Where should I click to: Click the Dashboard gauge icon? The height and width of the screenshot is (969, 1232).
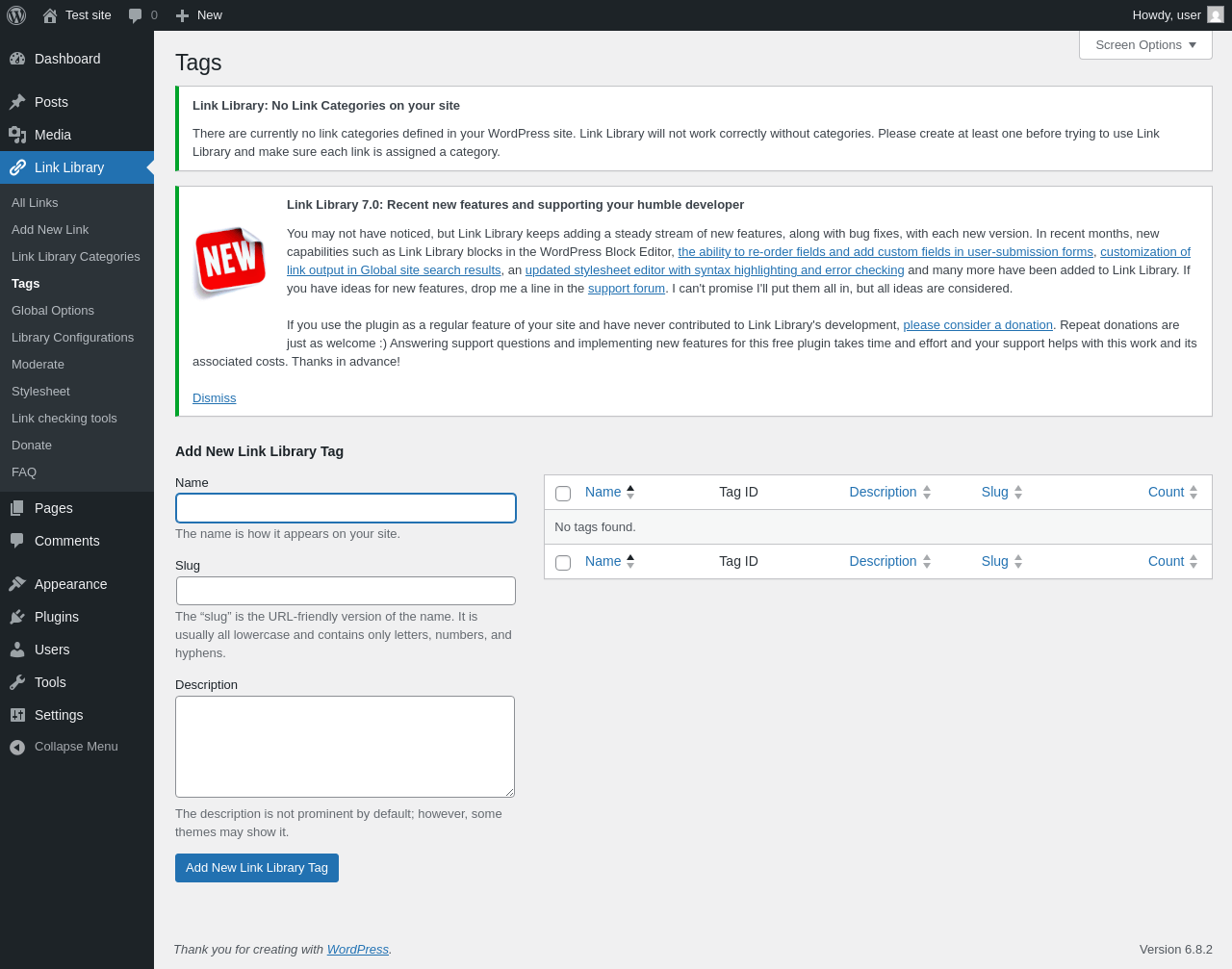tap(17, 59)
